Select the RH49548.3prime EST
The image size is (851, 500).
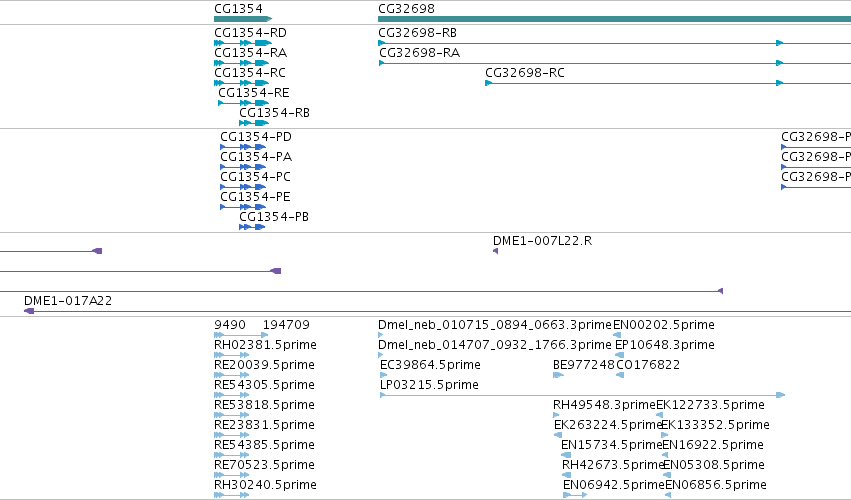tap(605, 405)
